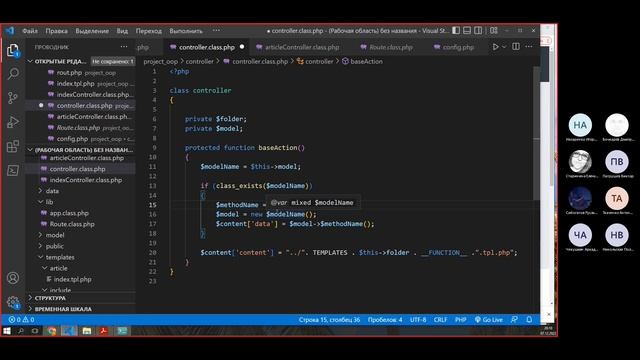Viewport: 640px width, 360px height.
Task: Change the UTF-8 encoding in the status bar
Action: (418, 320)
